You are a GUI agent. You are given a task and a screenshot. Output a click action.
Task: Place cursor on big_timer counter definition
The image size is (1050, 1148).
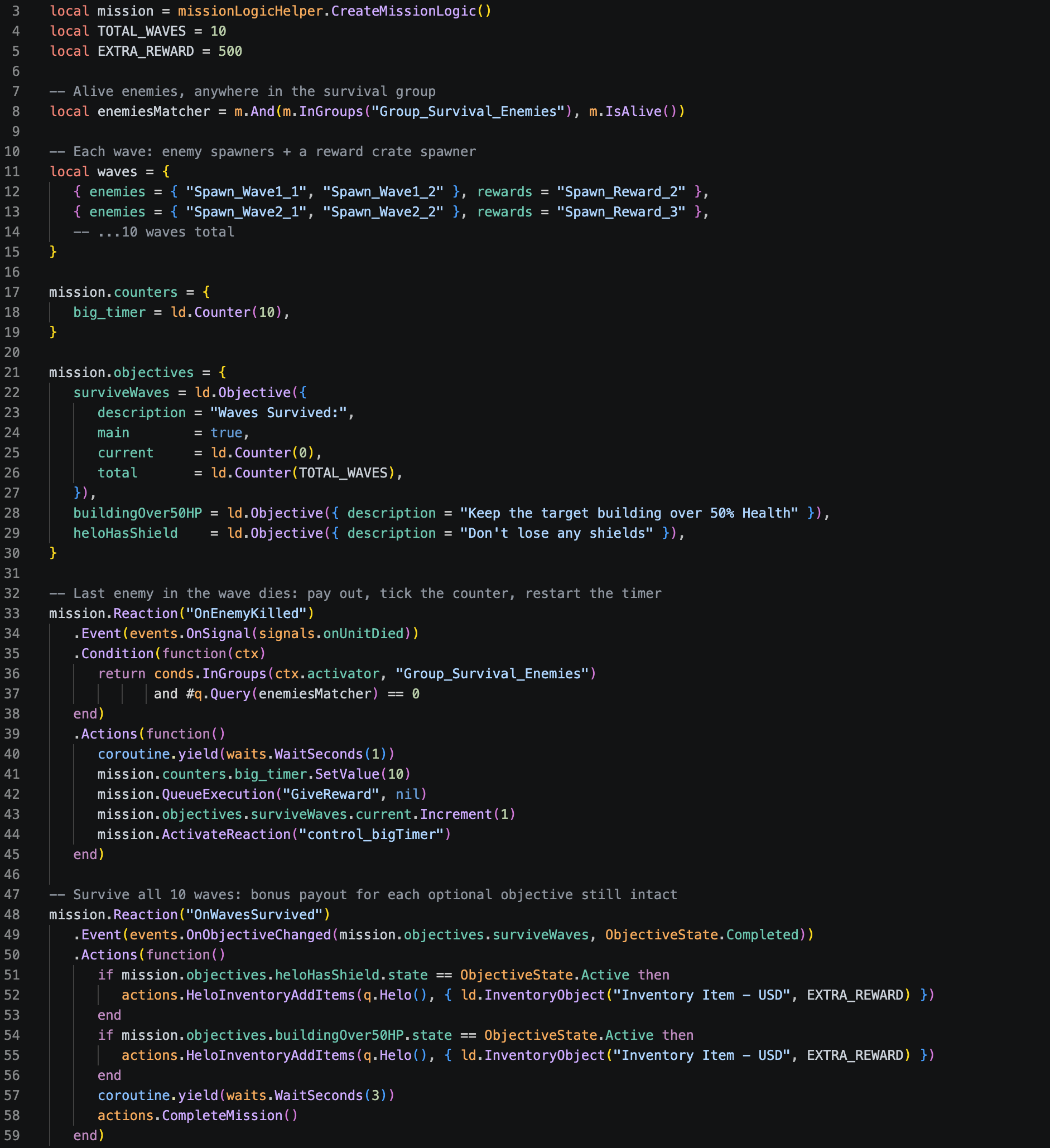pyautogui.click(x=109, y=312)
